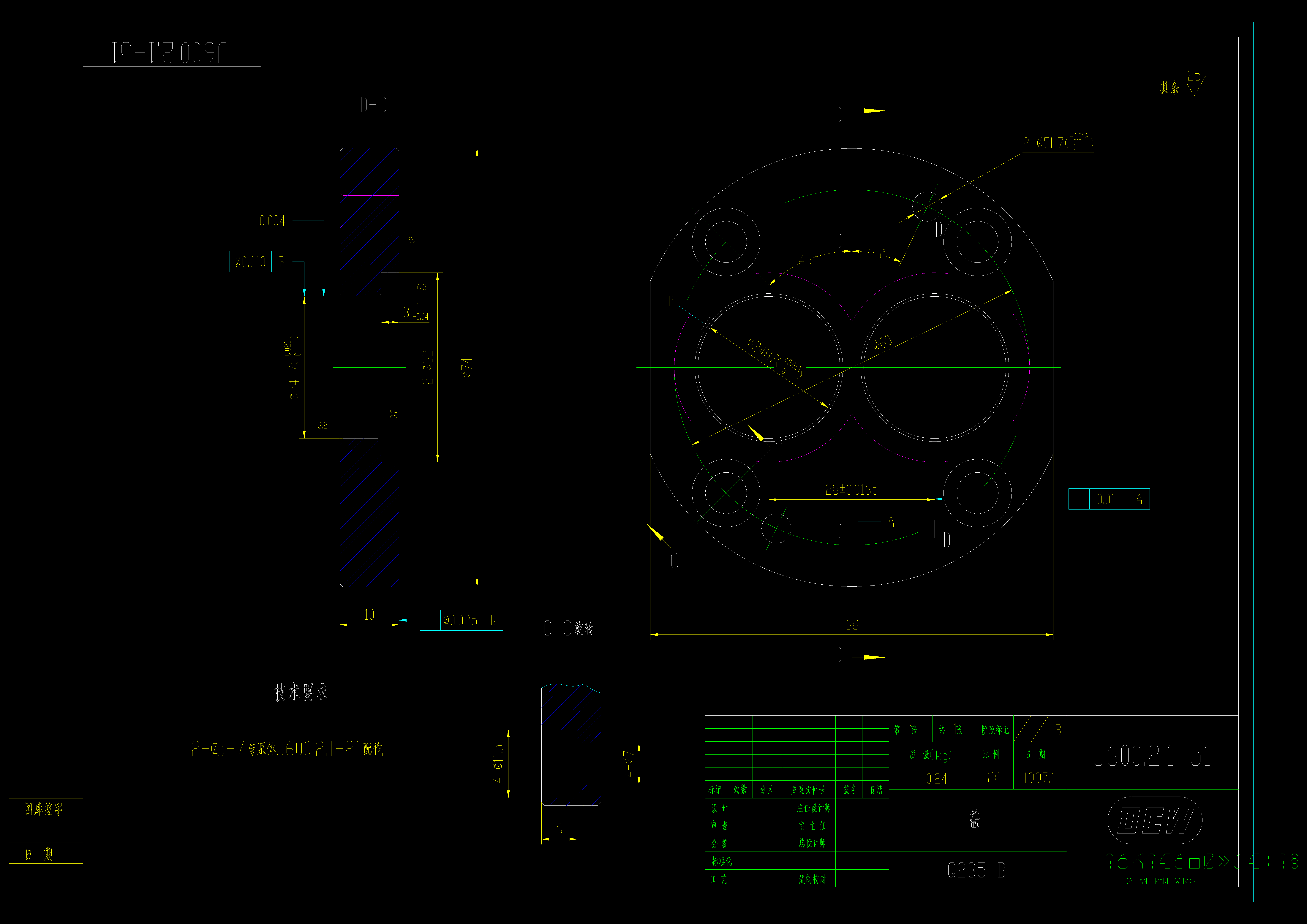This screenshot has width=1307, height=924.
Task: Click the "处数" column header
Action: (740, 789)
